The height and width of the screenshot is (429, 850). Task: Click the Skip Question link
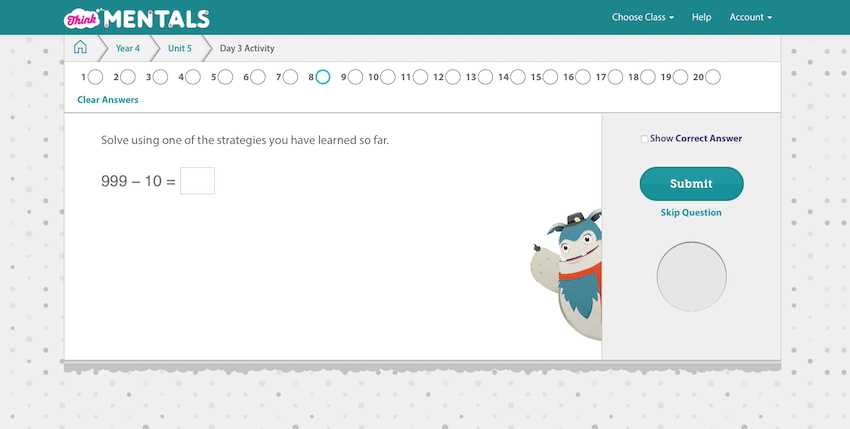pos(691,213)
